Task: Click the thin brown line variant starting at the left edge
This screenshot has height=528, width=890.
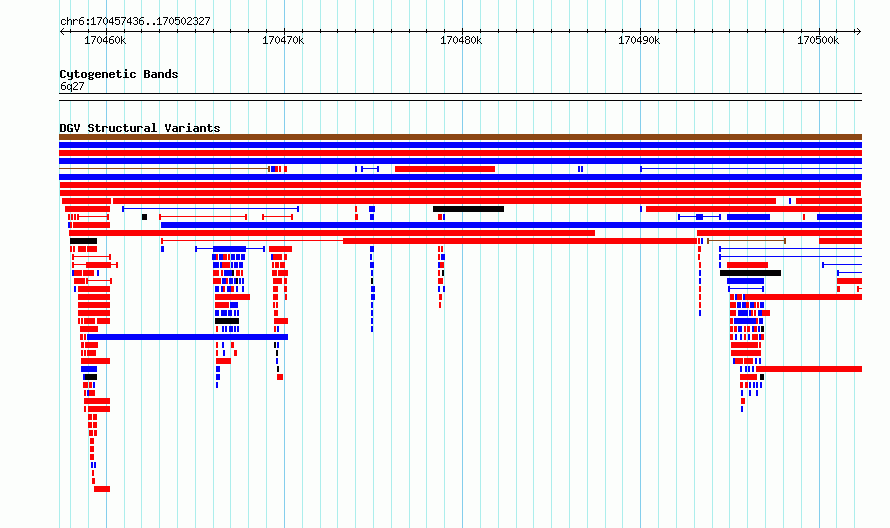Action: click(164, 169)
